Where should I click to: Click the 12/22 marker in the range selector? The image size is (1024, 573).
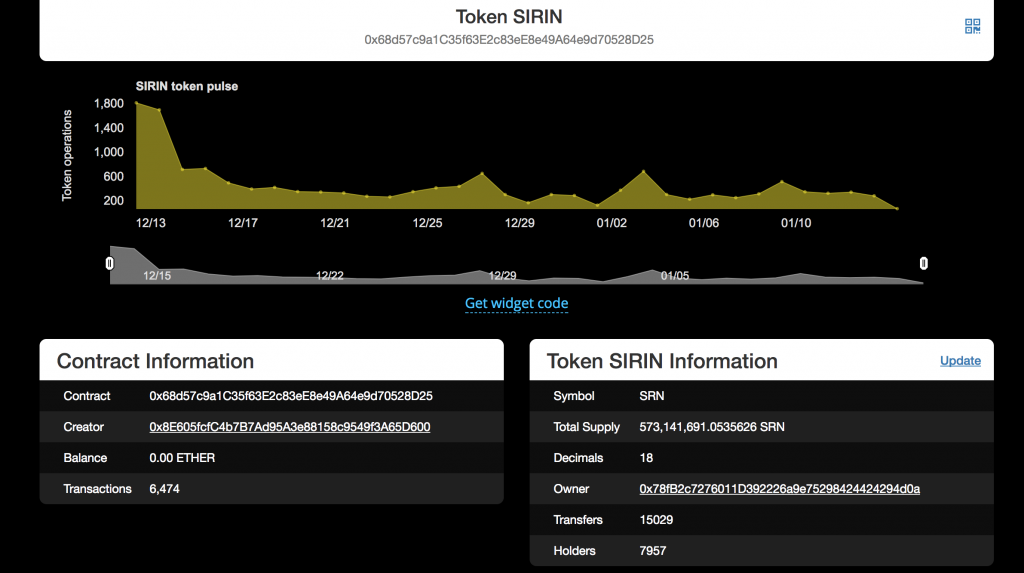[x=330, y=275]
